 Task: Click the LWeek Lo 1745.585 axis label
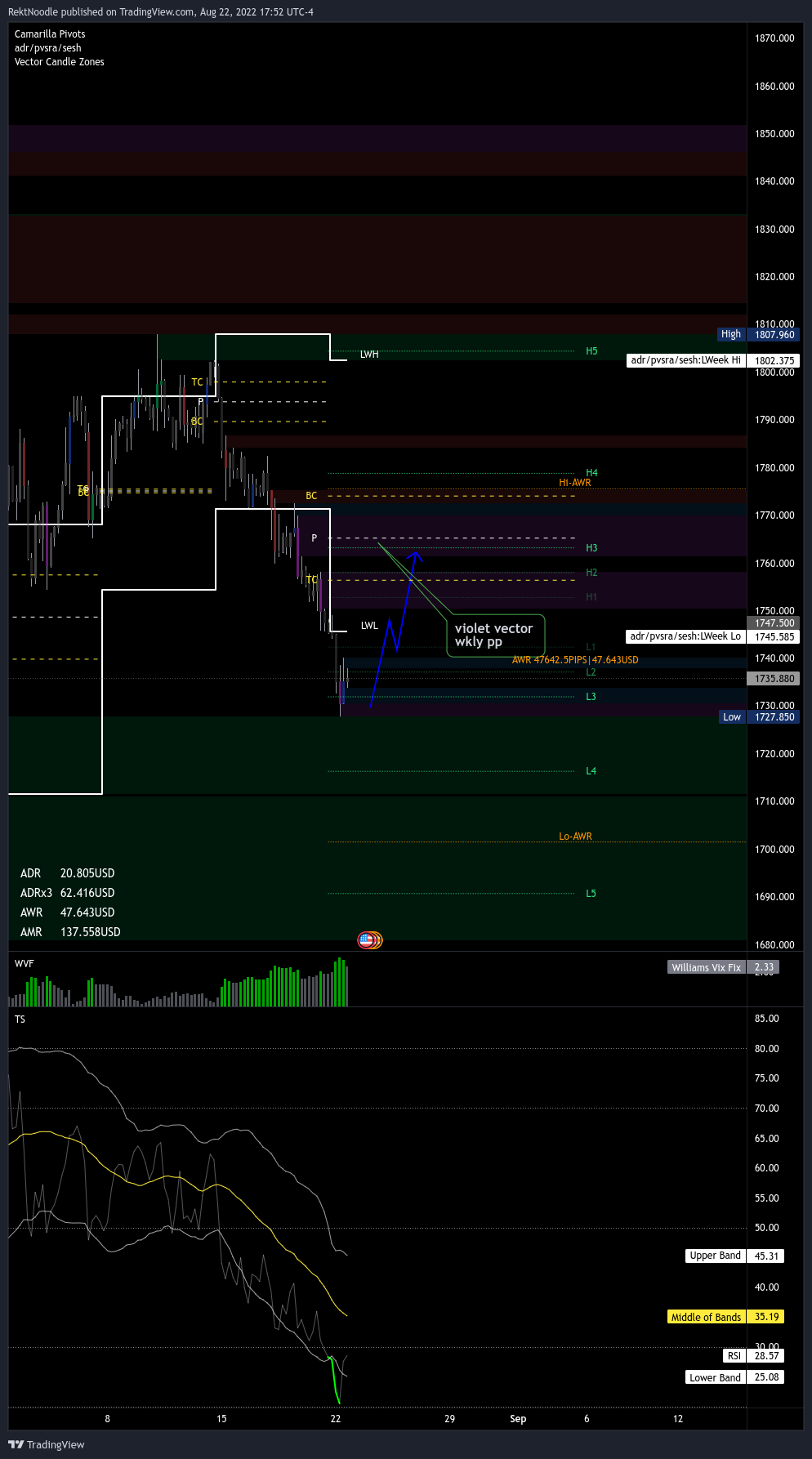[x=712, y=636]
